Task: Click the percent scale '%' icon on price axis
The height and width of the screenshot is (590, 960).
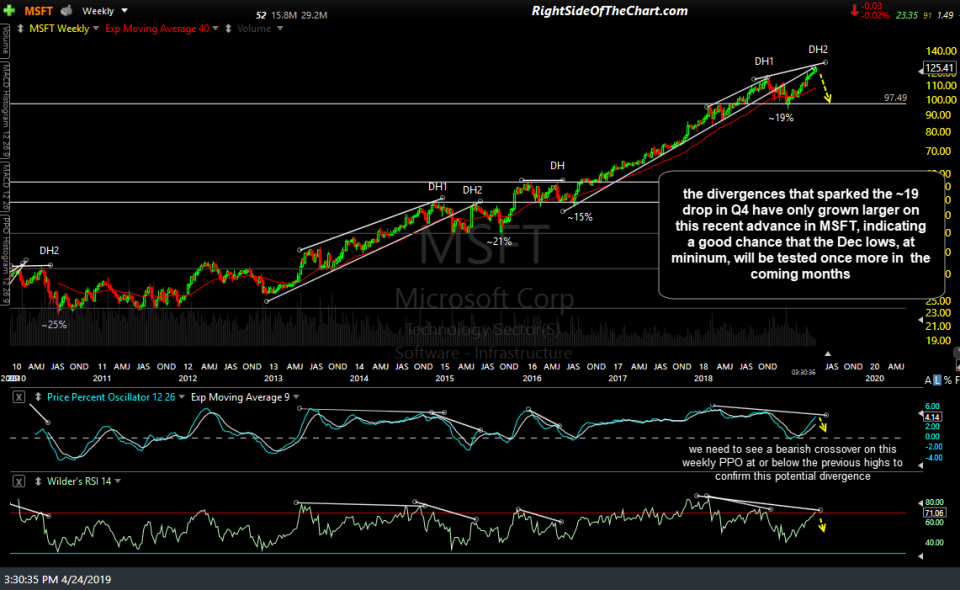Action: click(x=948, y=380)
